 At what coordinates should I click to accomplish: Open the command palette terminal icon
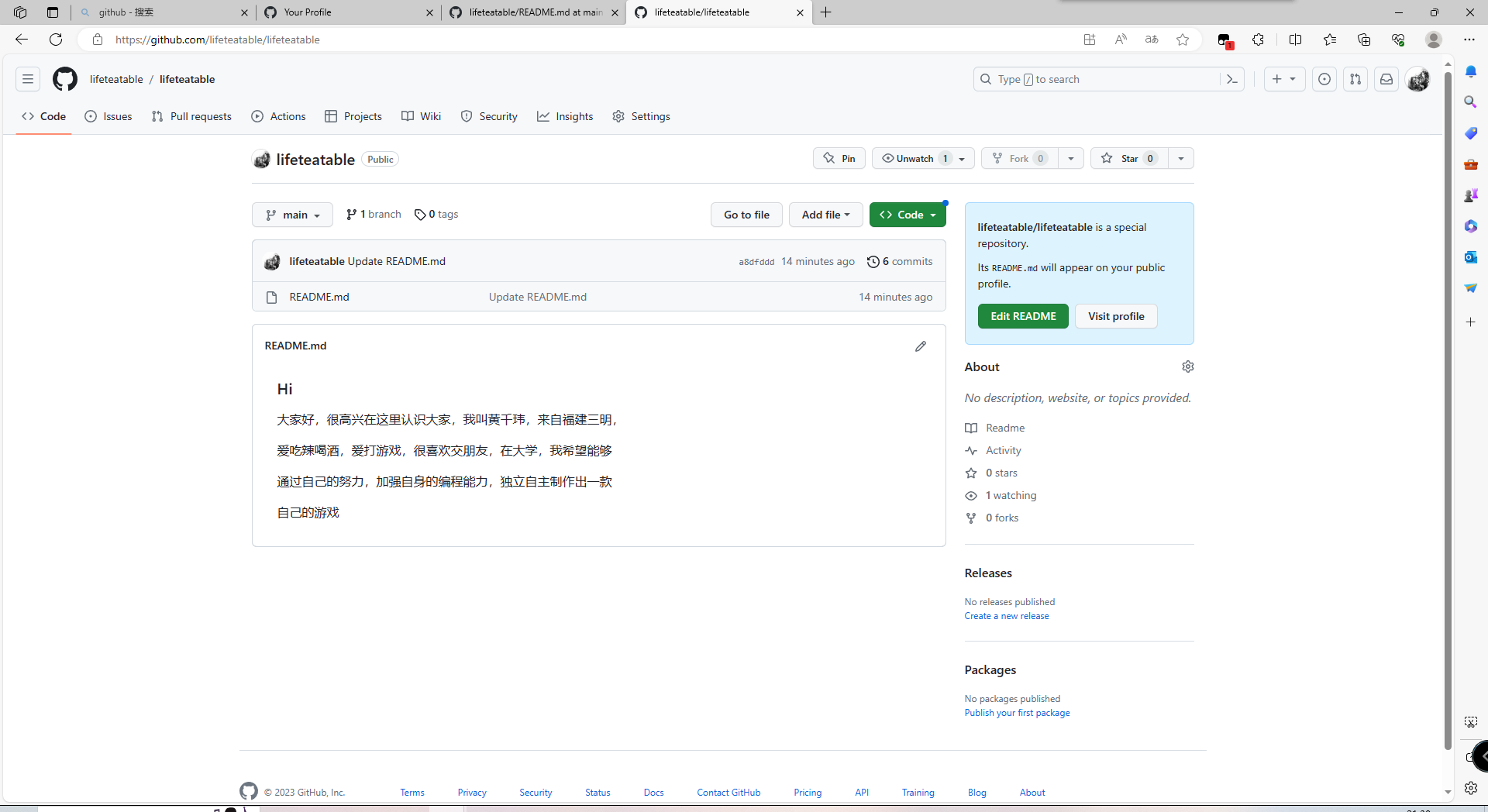coord(1232,78)
